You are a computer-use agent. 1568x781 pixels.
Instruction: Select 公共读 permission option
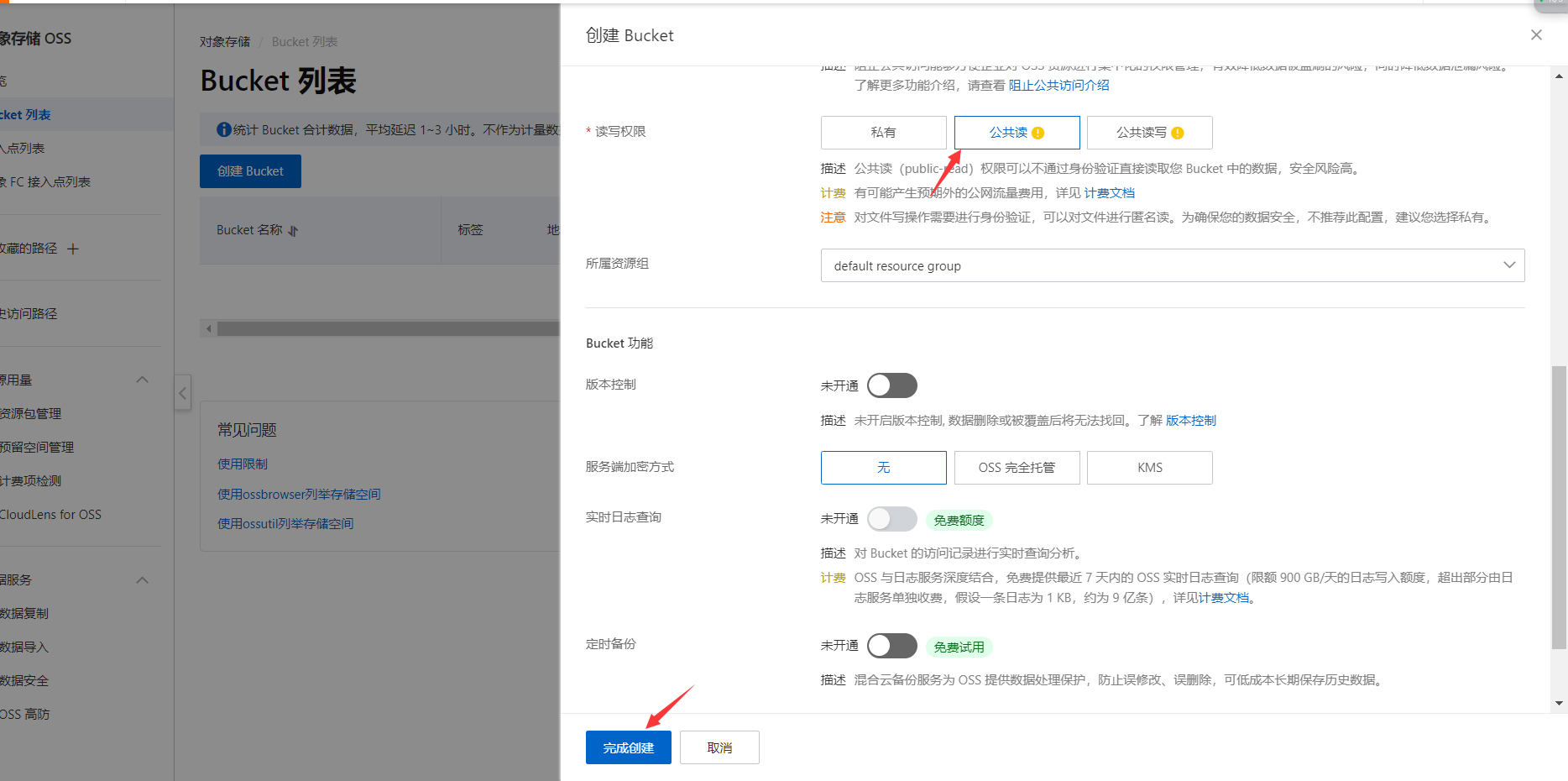click(1017, 133)
